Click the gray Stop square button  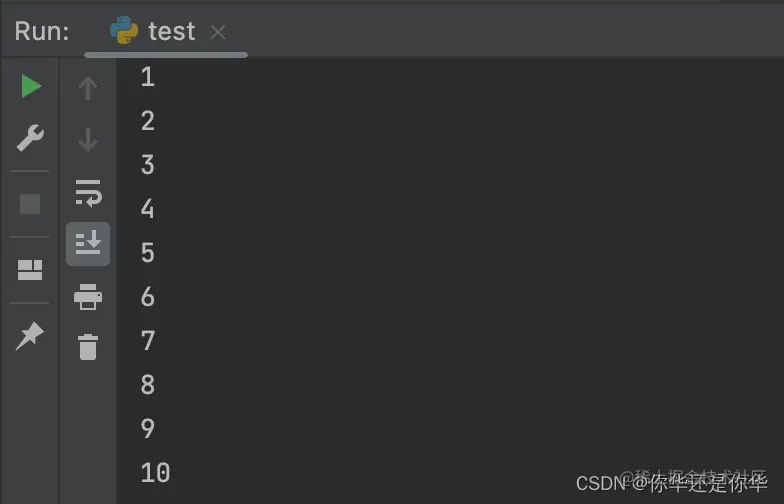point(30,204)
